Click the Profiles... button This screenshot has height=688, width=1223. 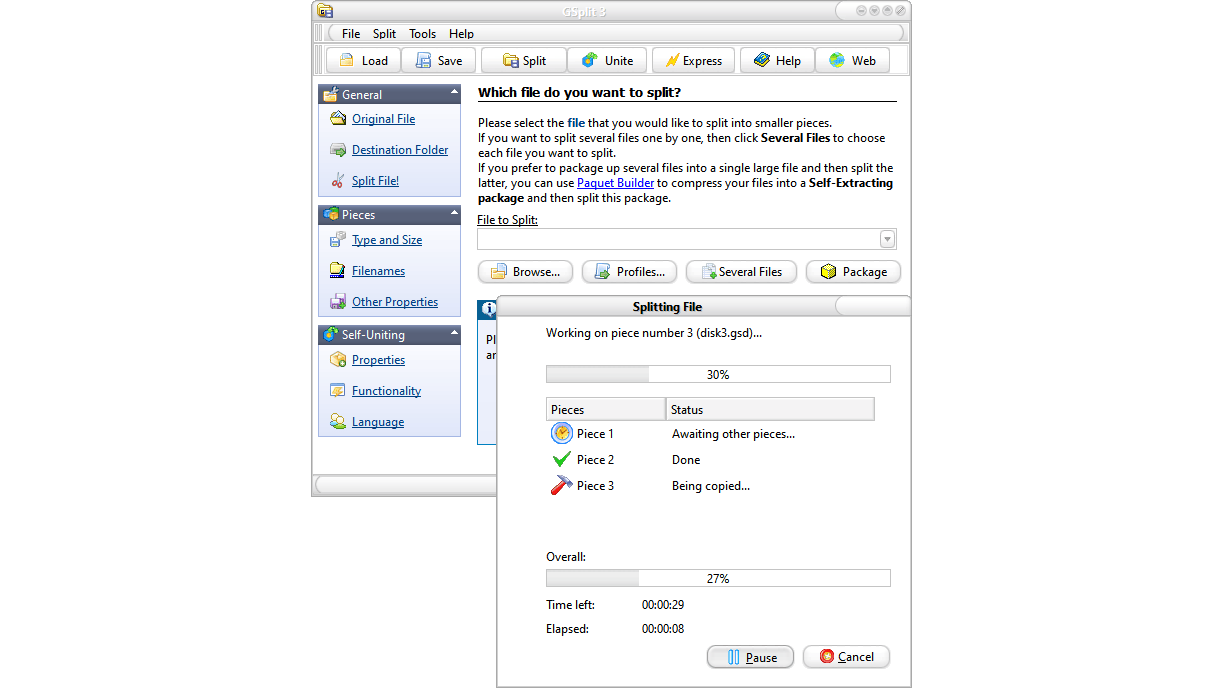[x=630, y=272]
